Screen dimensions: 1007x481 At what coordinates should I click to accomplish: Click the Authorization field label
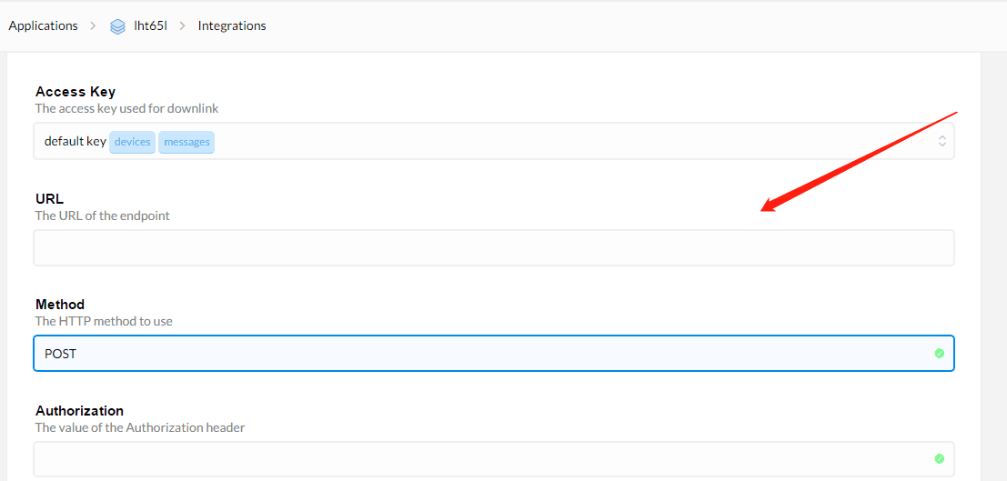click(80, 410)
